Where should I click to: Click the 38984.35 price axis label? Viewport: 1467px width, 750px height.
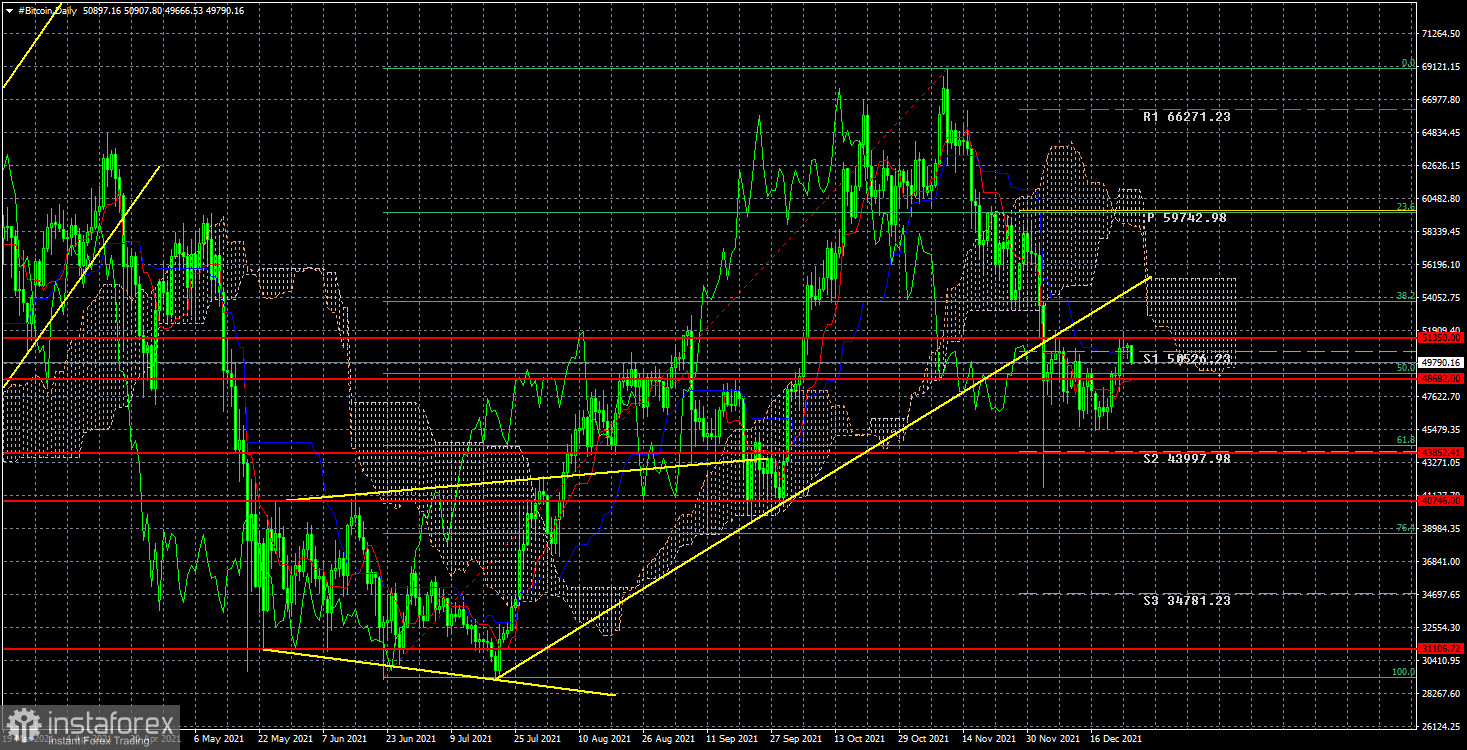(1441, 528)
